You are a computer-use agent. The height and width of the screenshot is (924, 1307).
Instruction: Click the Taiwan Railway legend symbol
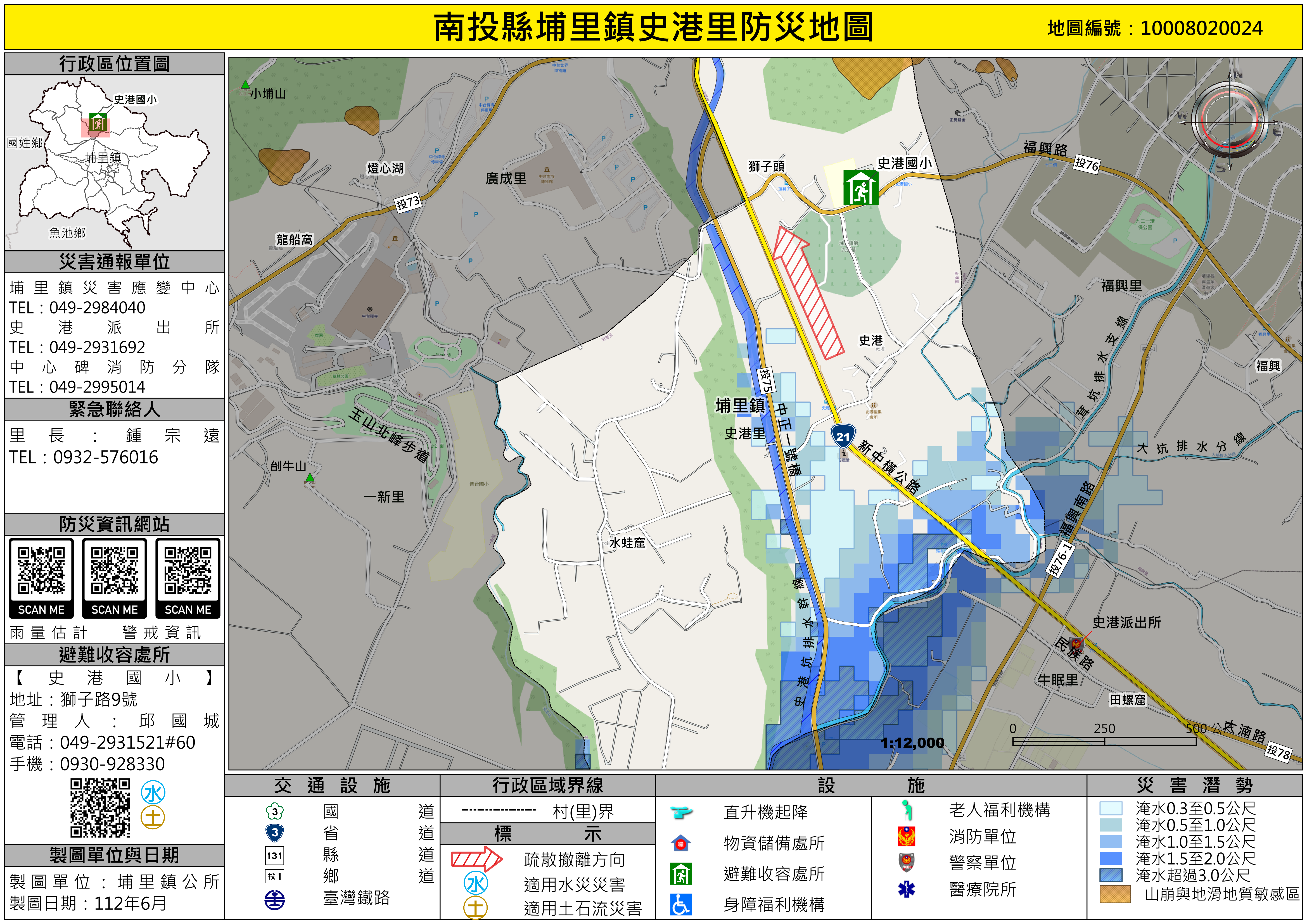[x=275, y=899]
